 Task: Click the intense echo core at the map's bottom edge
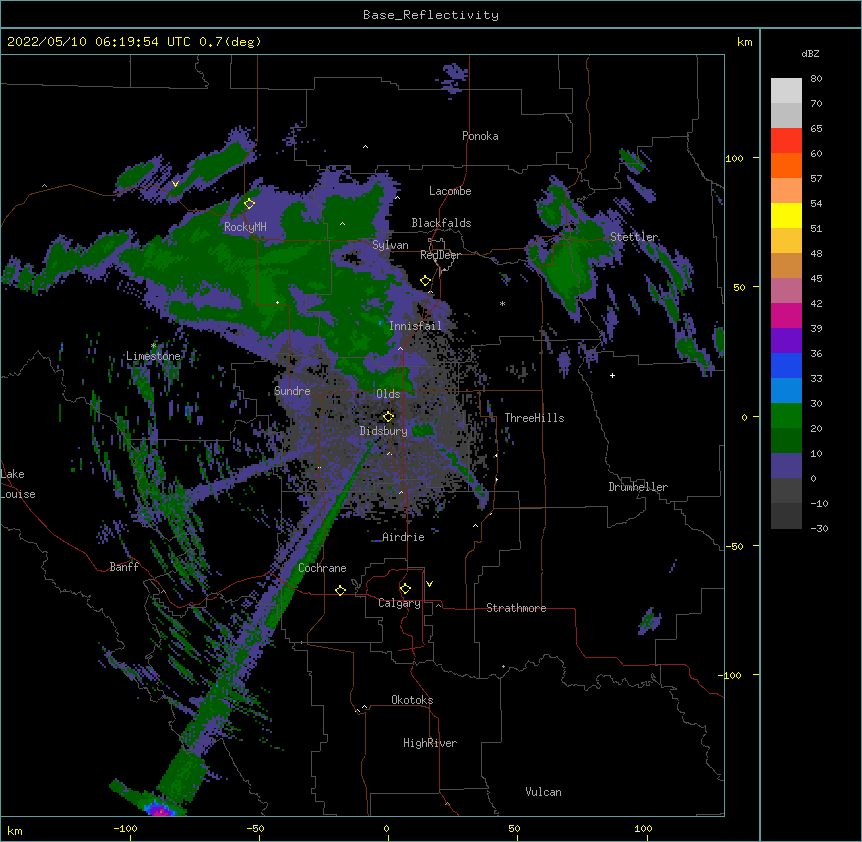coord(159,810)
